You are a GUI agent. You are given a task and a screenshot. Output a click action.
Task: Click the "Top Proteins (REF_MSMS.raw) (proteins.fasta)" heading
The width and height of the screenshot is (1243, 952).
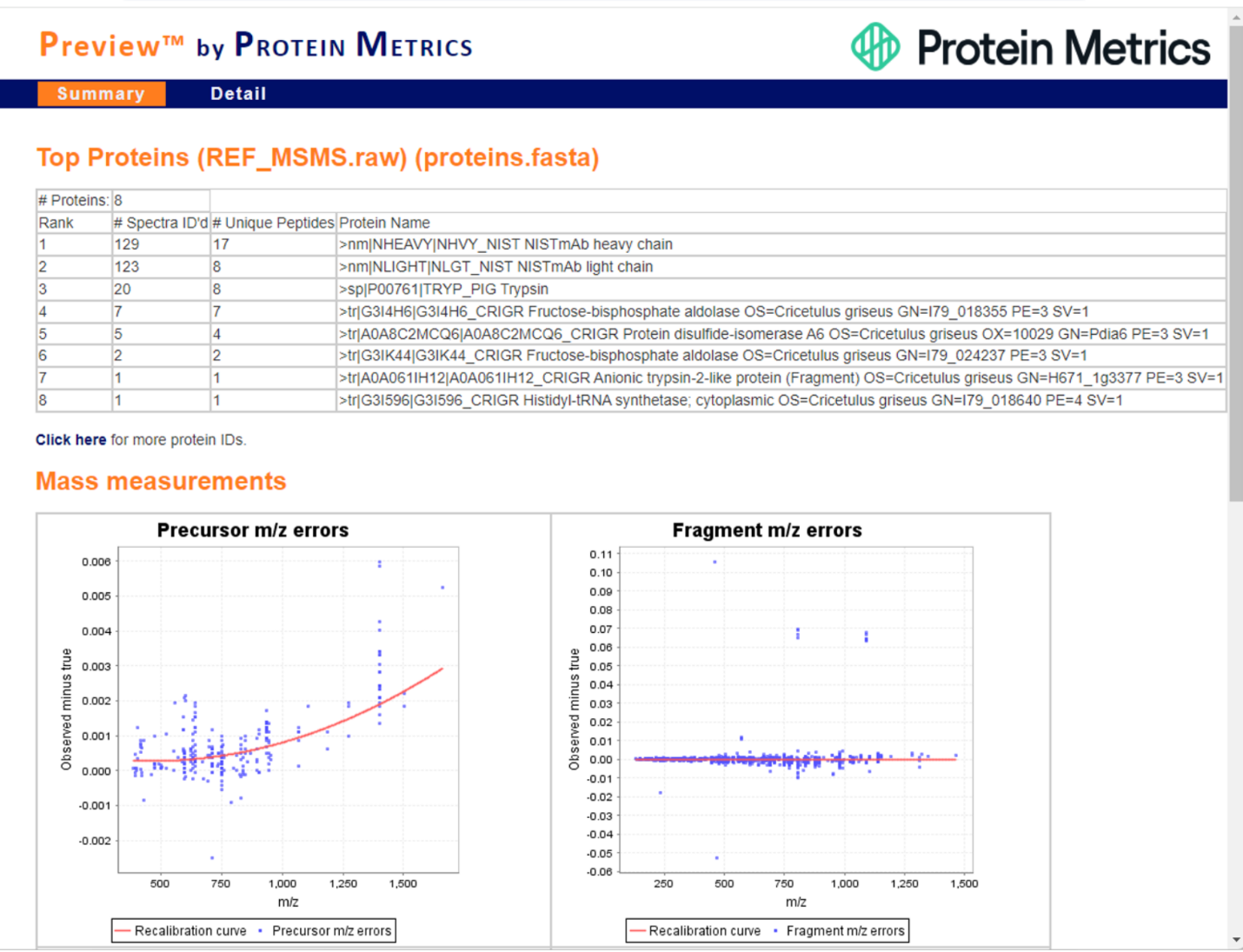click(x=318, y=157)
